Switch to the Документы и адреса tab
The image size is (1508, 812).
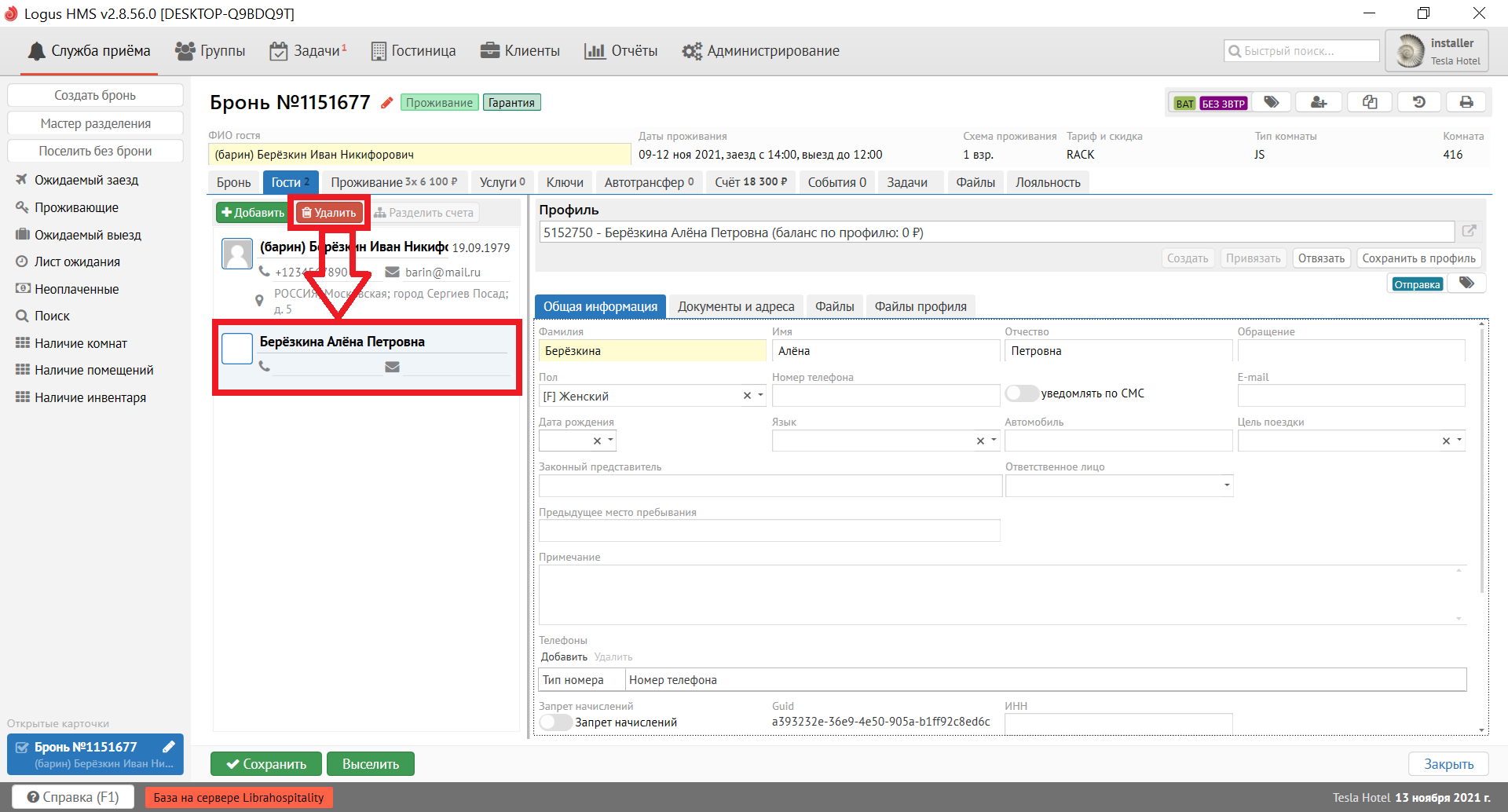click(735, 306)
